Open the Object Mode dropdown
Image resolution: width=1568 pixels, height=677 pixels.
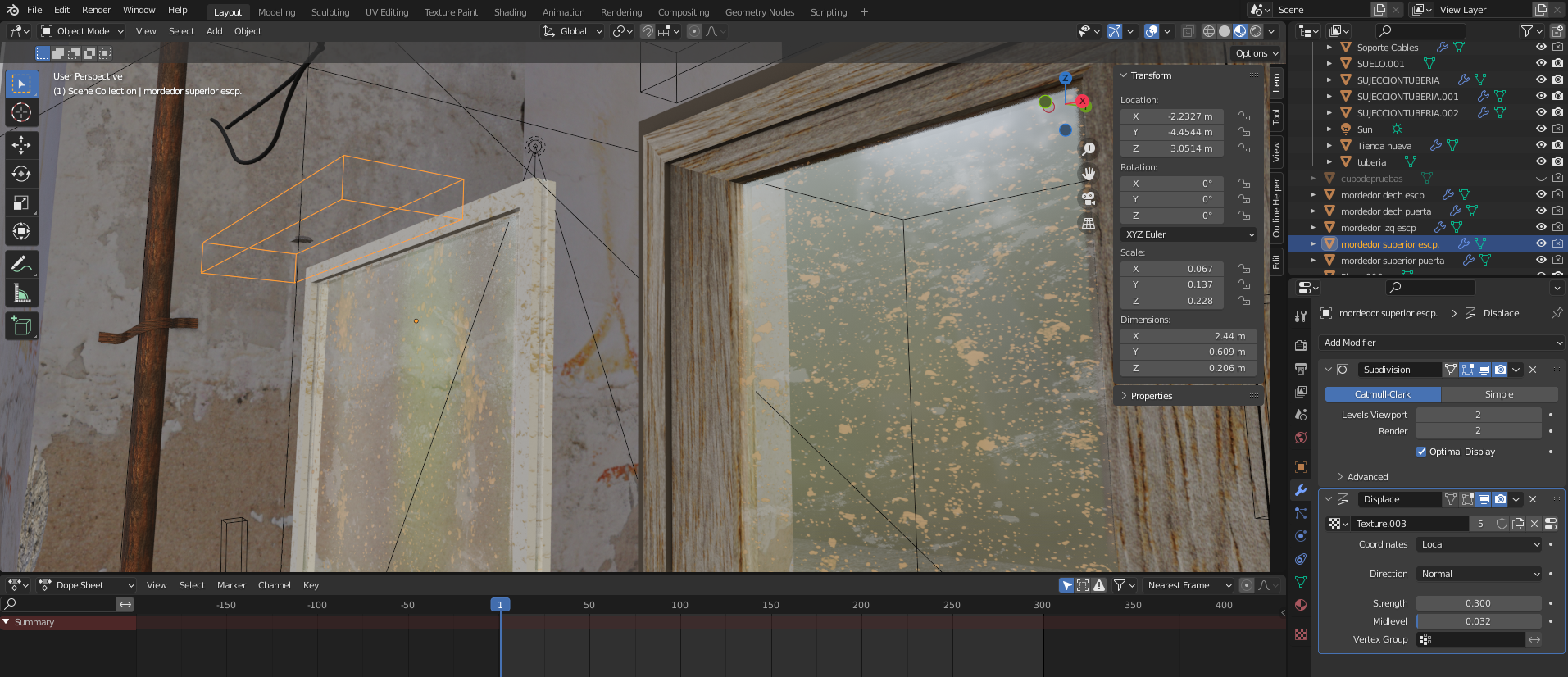[82, 31]
